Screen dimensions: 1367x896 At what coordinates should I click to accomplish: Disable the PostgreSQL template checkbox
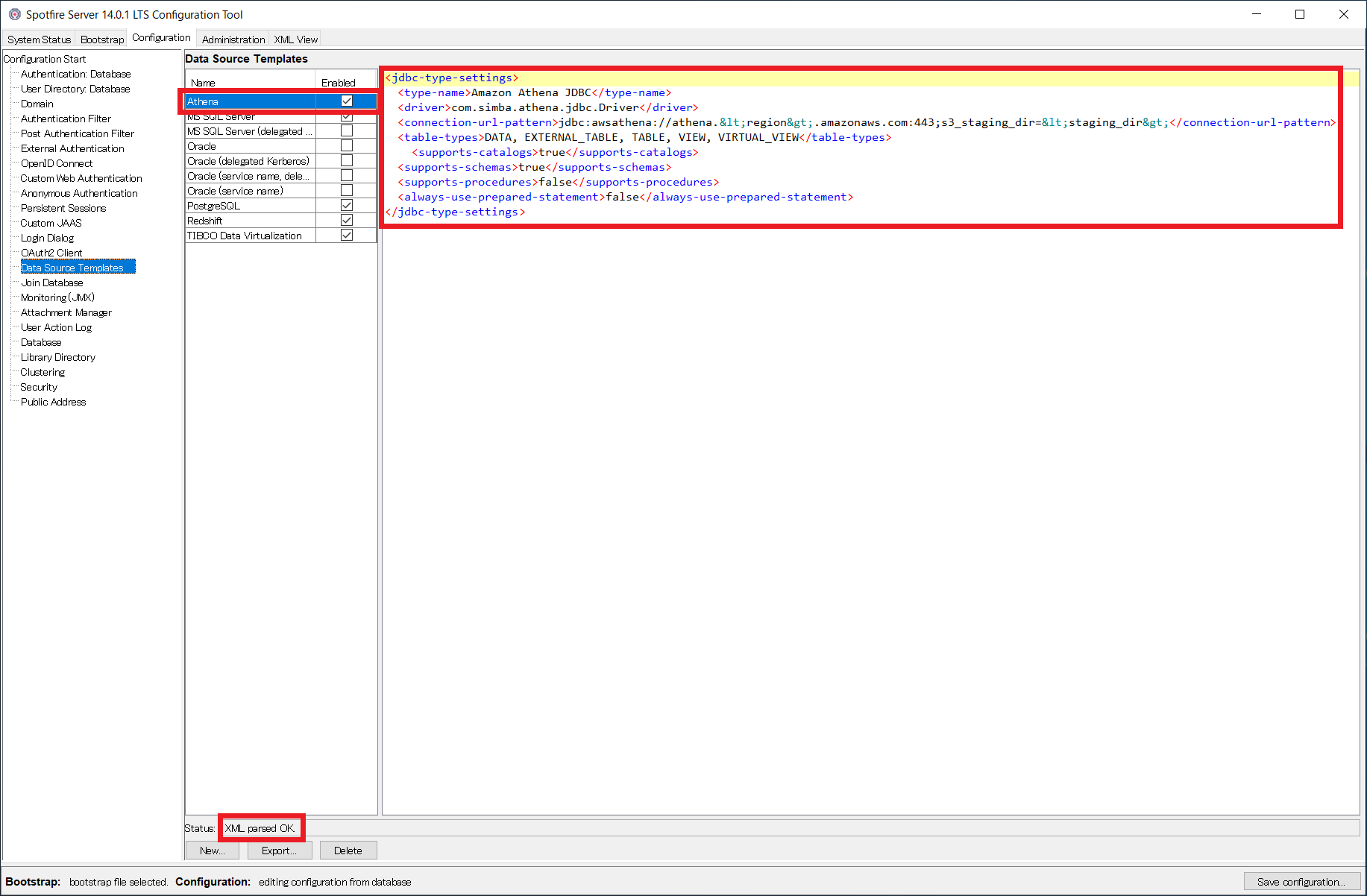coord(347,205)
